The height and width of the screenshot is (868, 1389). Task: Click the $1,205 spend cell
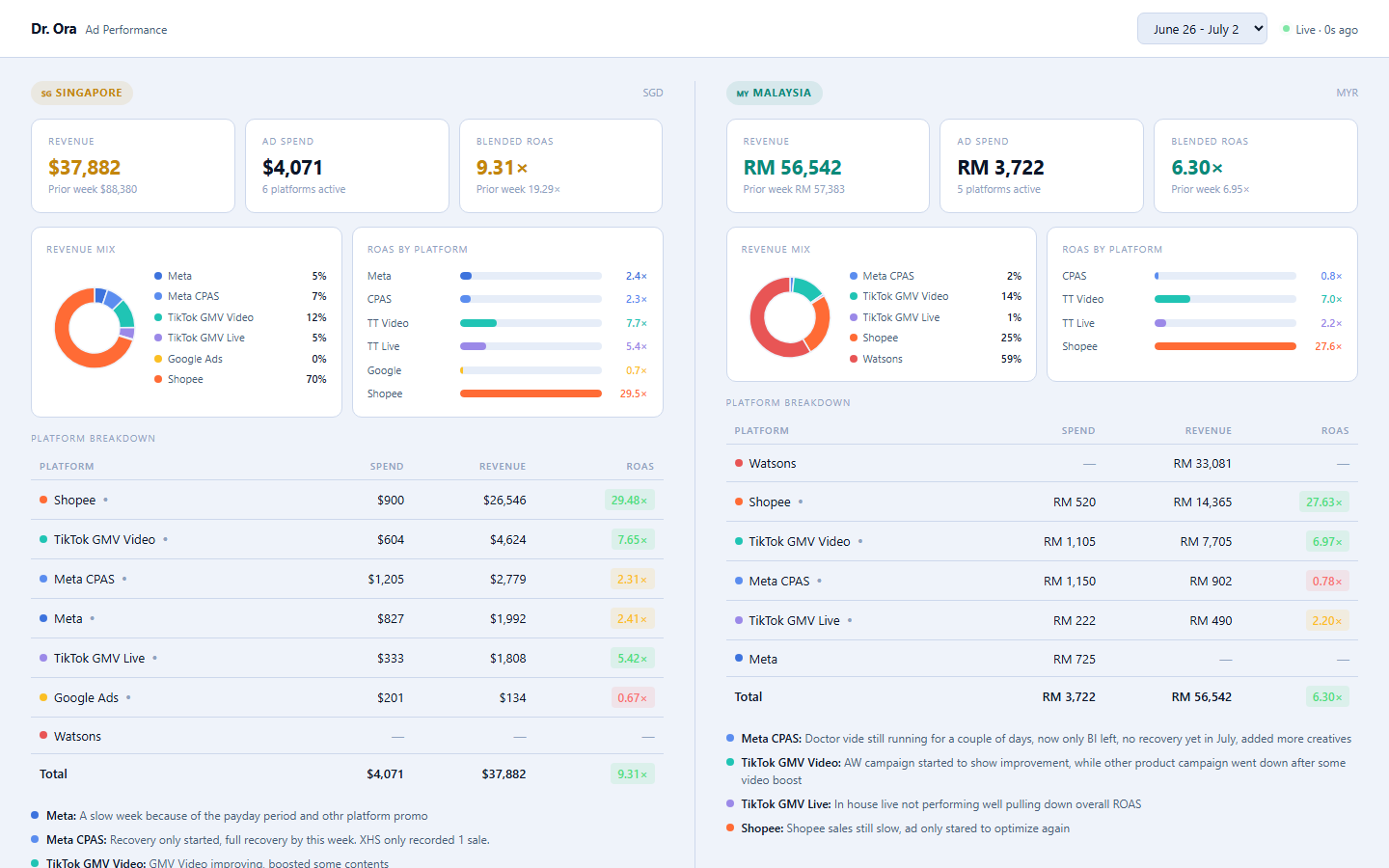point(386,579)
